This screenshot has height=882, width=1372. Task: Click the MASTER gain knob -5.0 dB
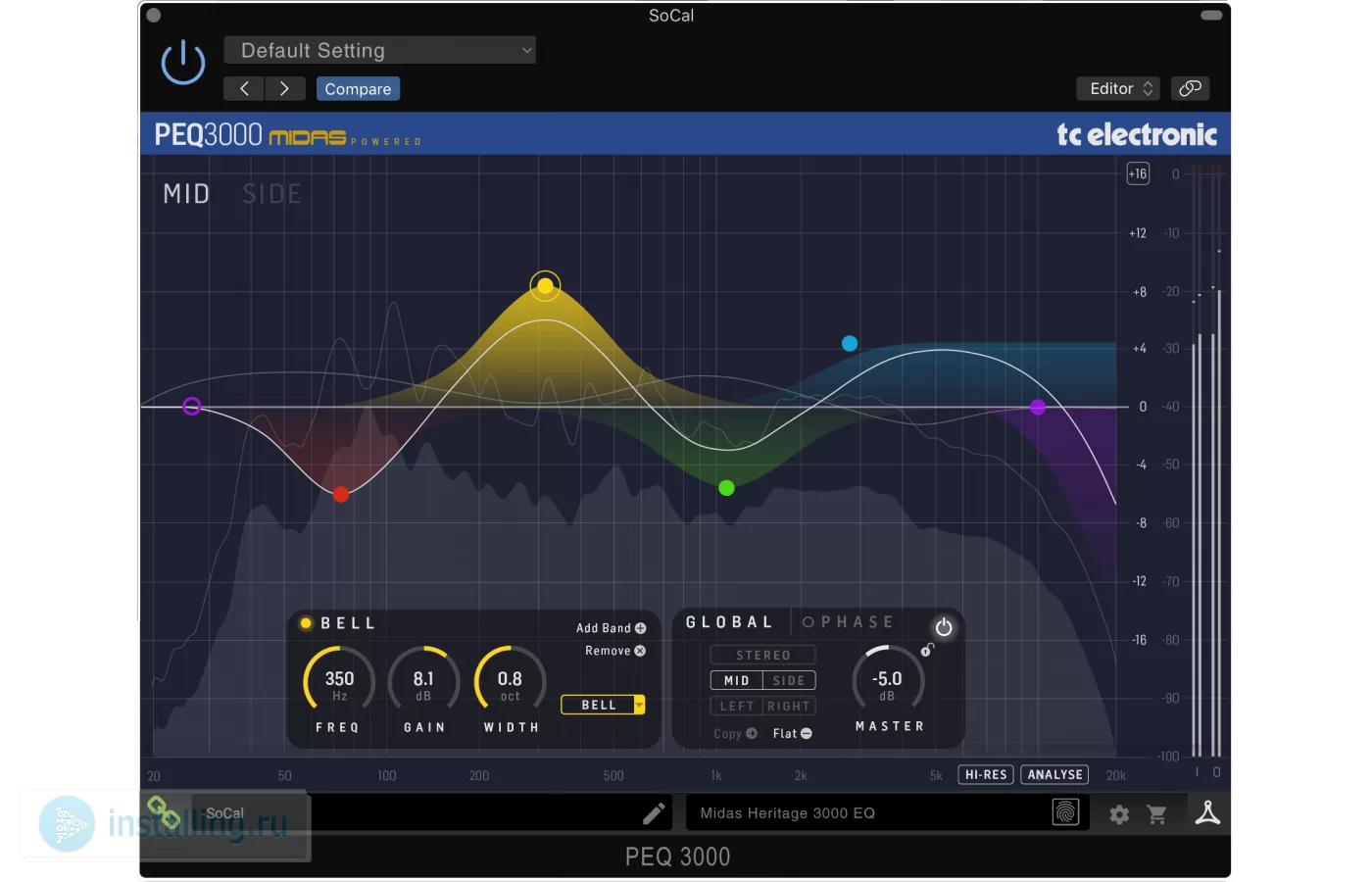tap(888, 678)
